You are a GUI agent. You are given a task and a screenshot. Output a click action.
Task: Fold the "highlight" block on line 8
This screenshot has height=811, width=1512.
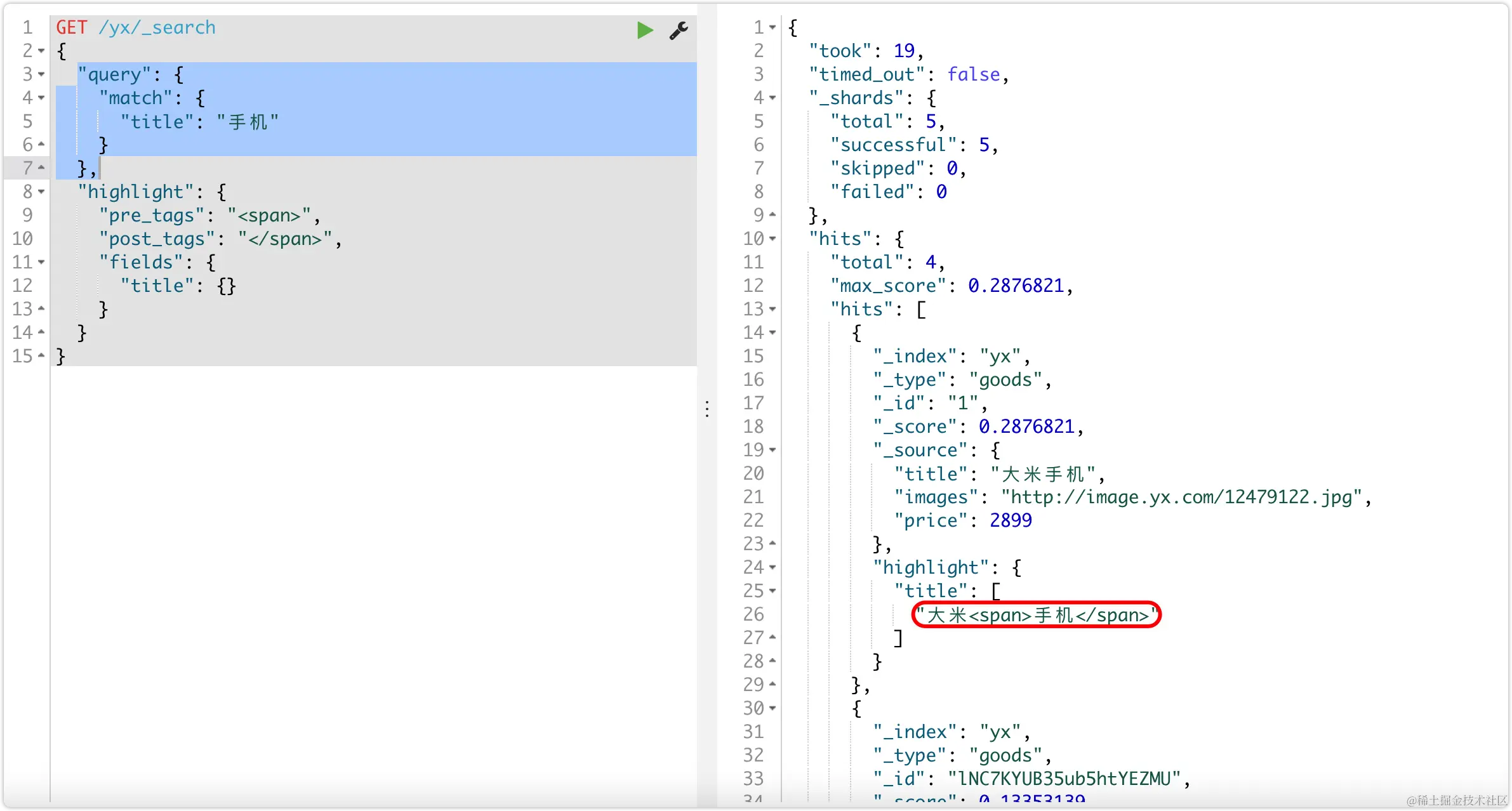(41, 192)
